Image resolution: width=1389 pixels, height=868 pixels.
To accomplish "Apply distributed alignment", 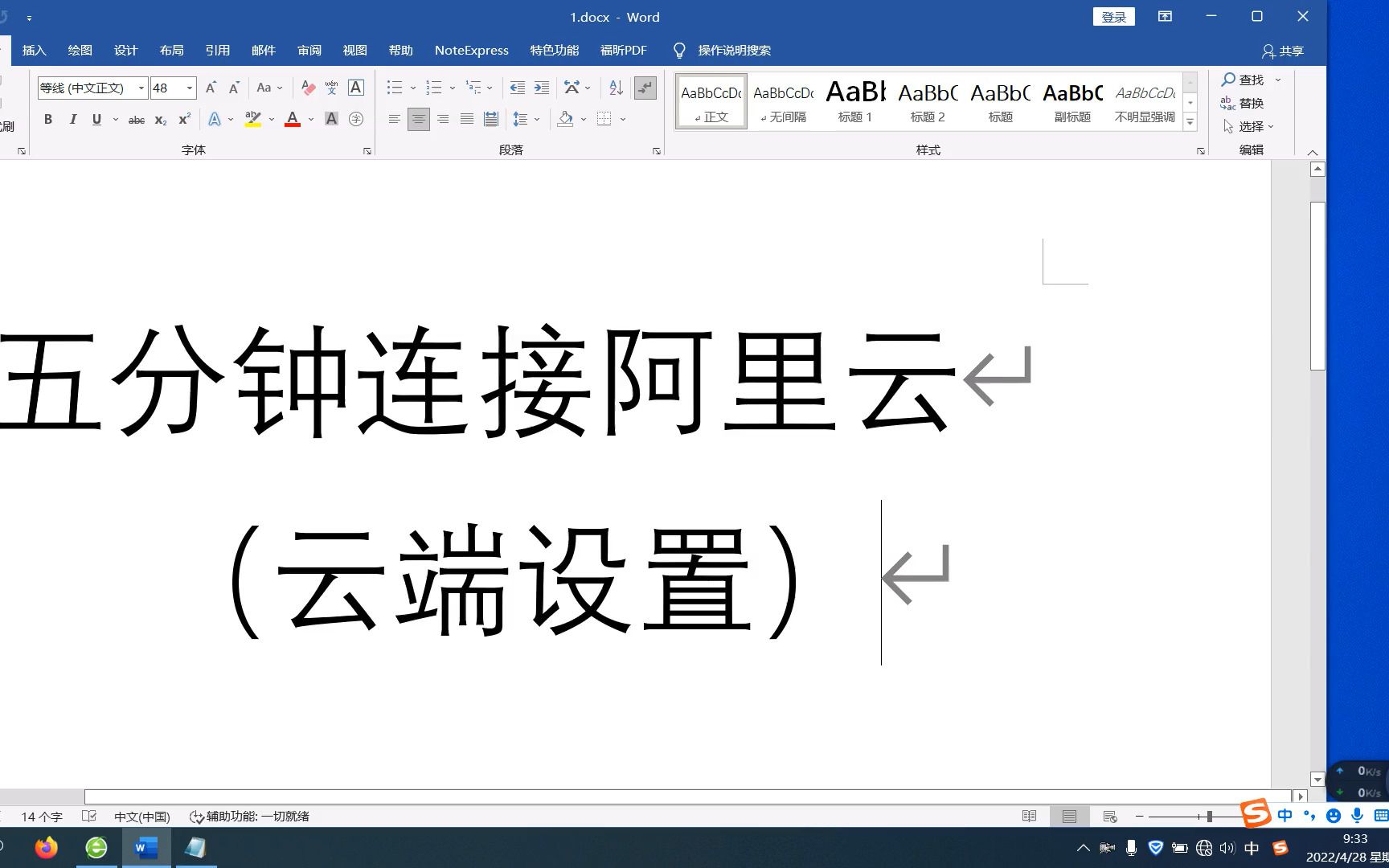I will [x=491, y=119].
